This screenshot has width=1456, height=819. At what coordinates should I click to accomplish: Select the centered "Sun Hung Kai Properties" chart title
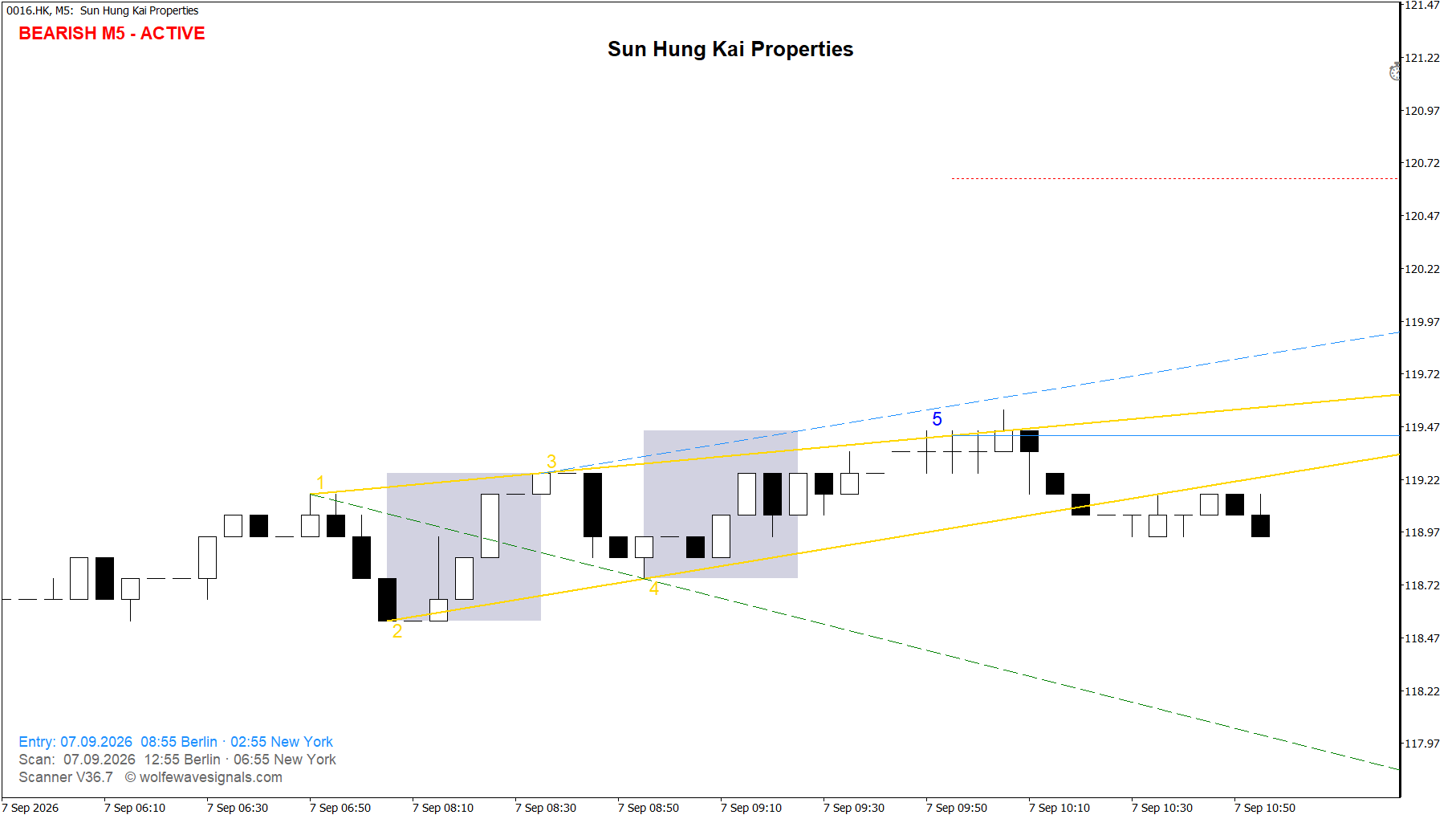730,49
